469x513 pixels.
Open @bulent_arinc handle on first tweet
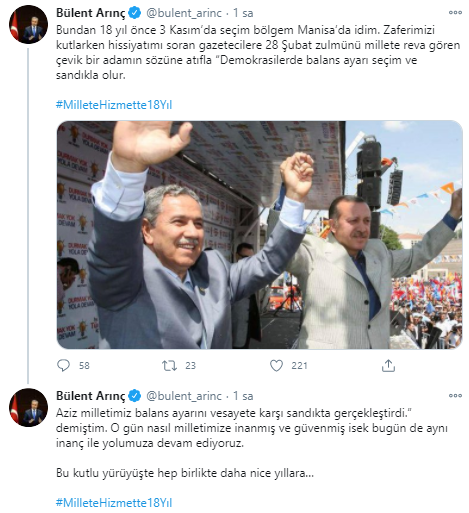(x=184, y=13)
